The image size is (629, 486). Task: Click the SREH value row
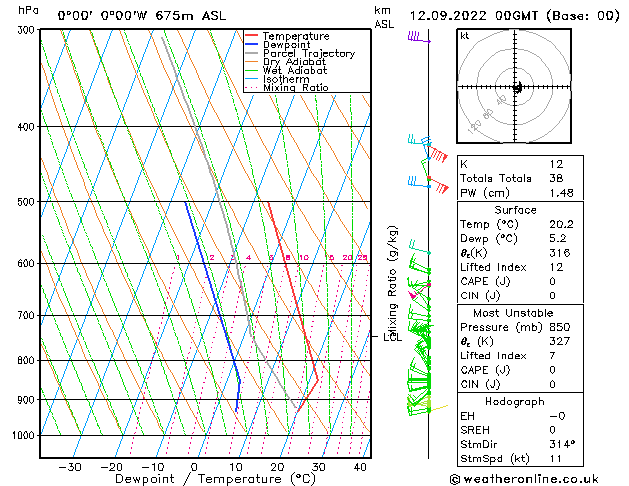point(520,430)
